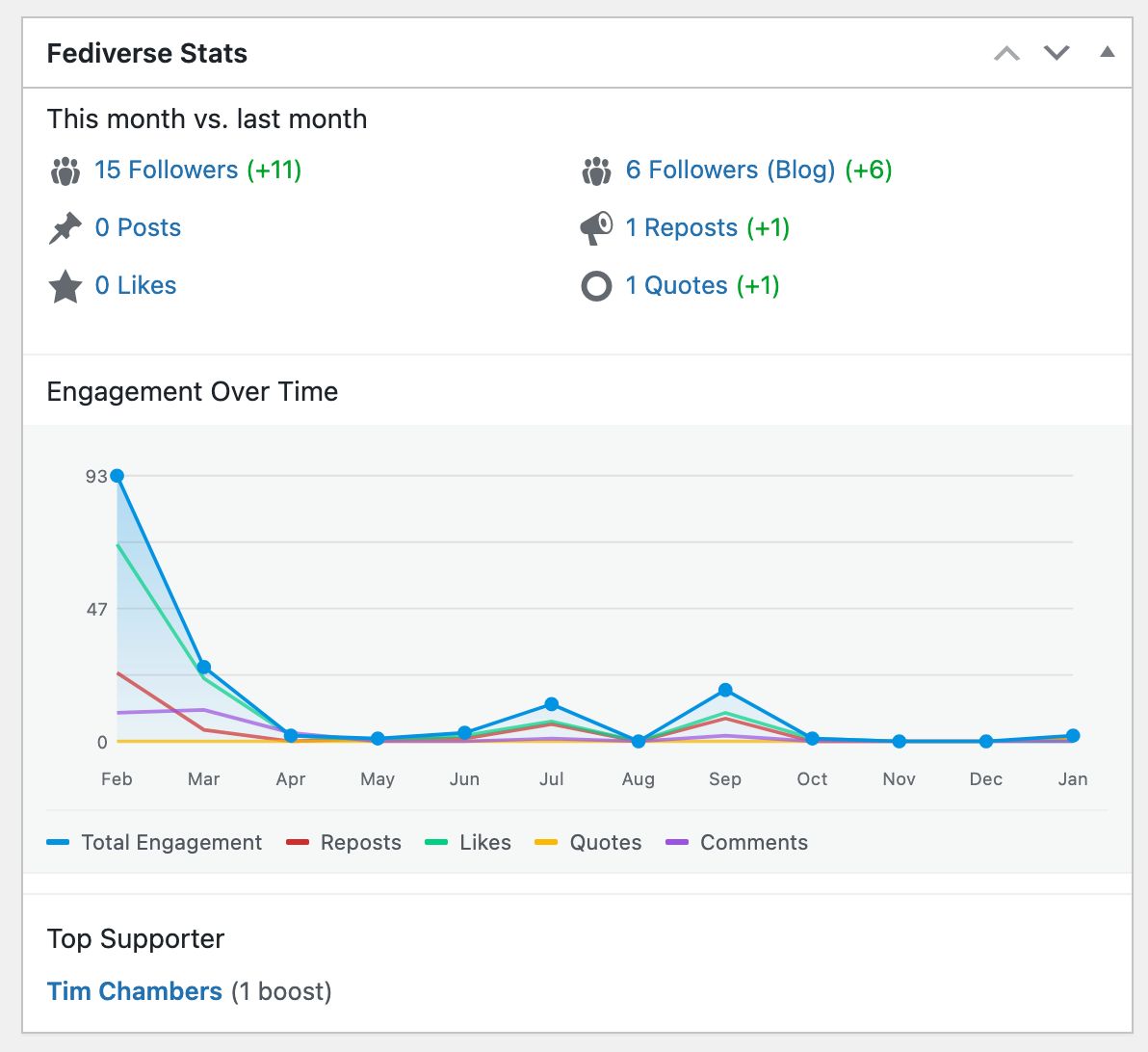Collapse the Fediverse Stats widget
The width and height of the screenshot is (1148, 1052).
point(1106,53)
